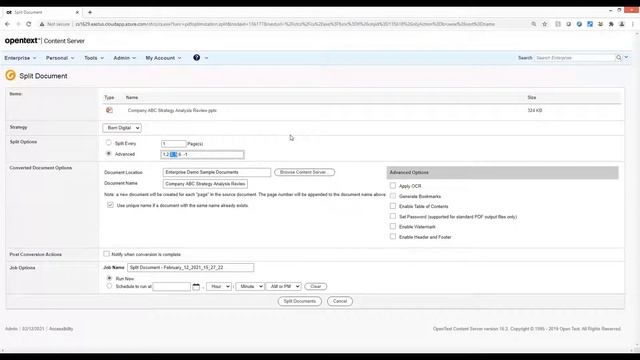Viewport: 640px width, 360px height.
Task: Click the 324 KB size value
Action: pos(535,110)
